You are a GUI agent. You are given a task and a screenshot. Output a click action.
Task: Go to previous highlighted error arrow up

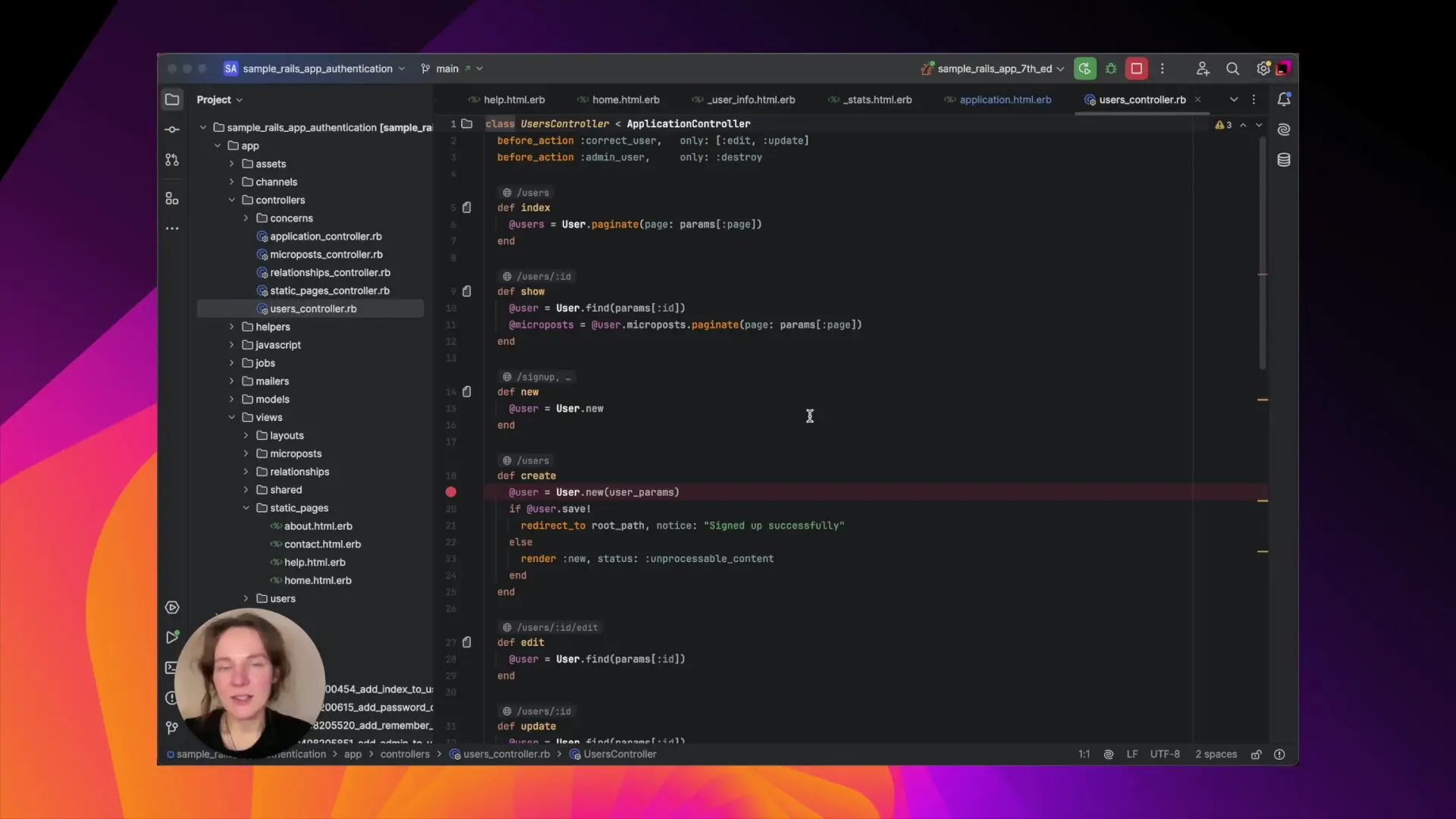coord(1243,125)
